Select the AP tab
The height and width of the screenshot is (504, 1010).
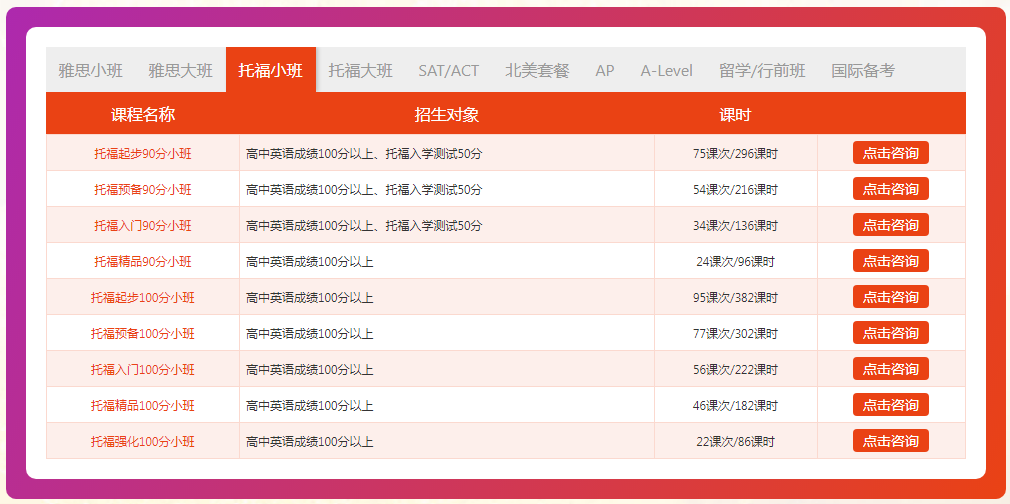605,70
